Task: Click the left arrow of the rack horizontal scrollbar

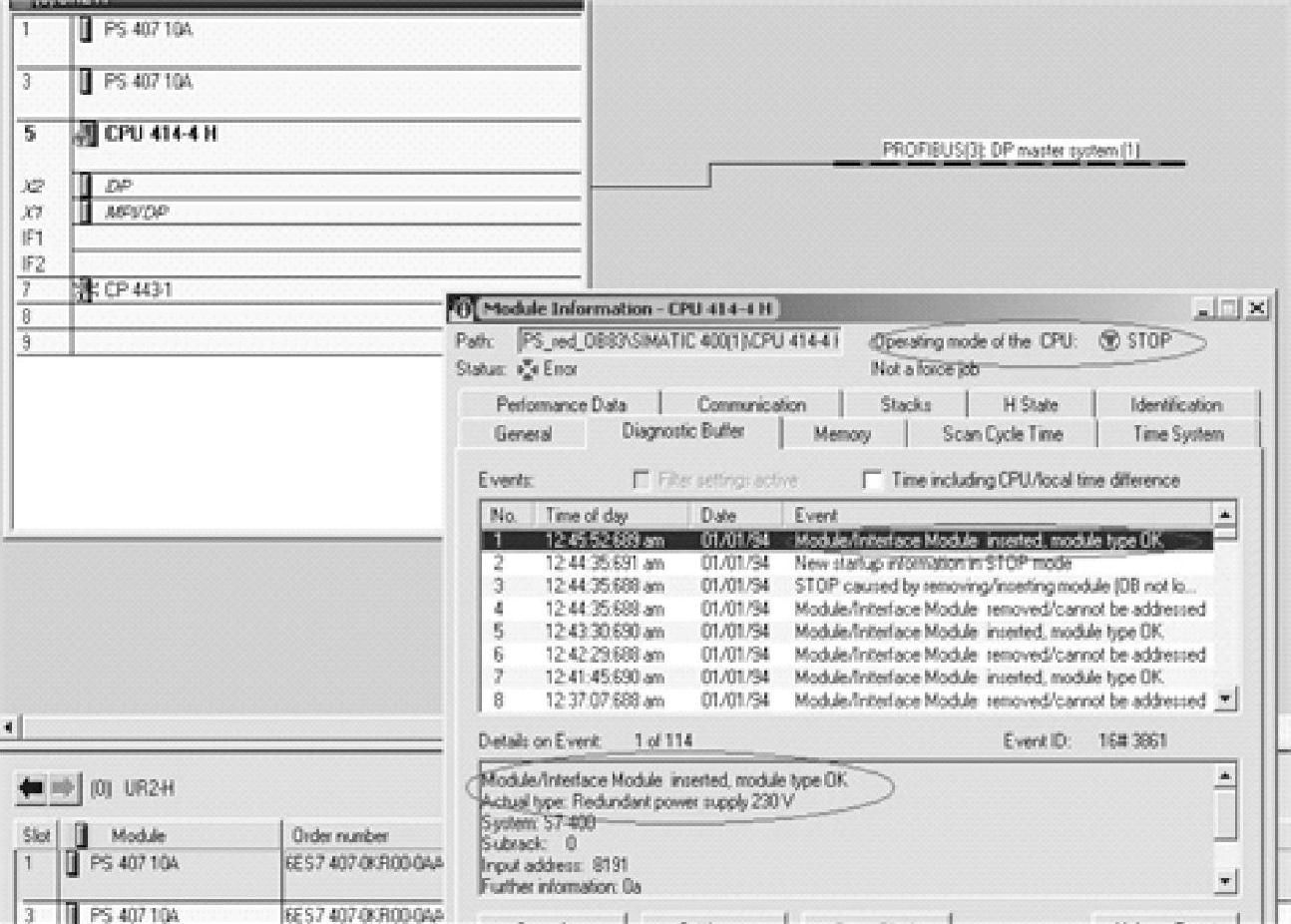Action: 10,727
